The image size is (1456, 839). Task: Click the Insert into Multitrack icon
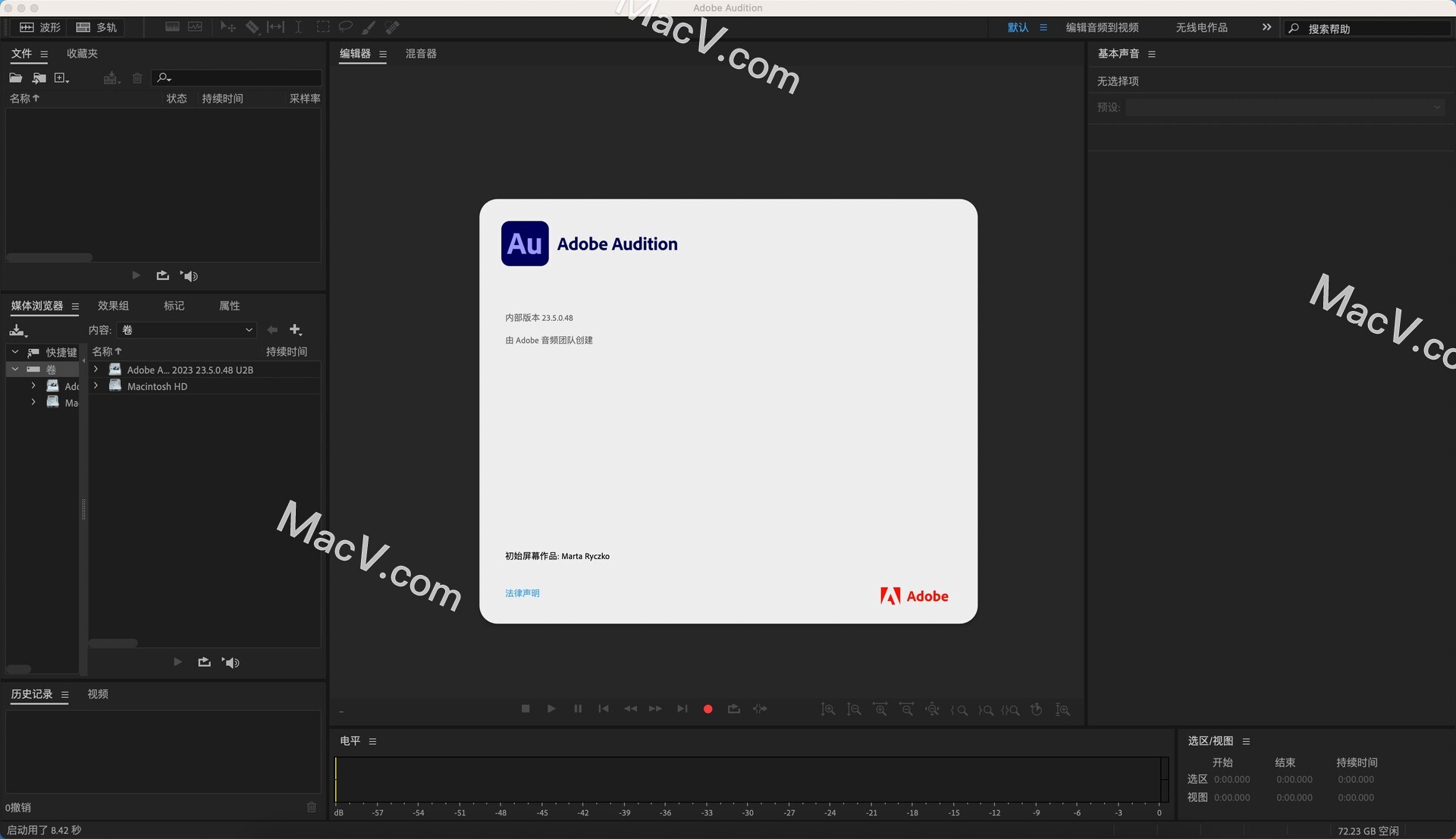click(111, 78)
